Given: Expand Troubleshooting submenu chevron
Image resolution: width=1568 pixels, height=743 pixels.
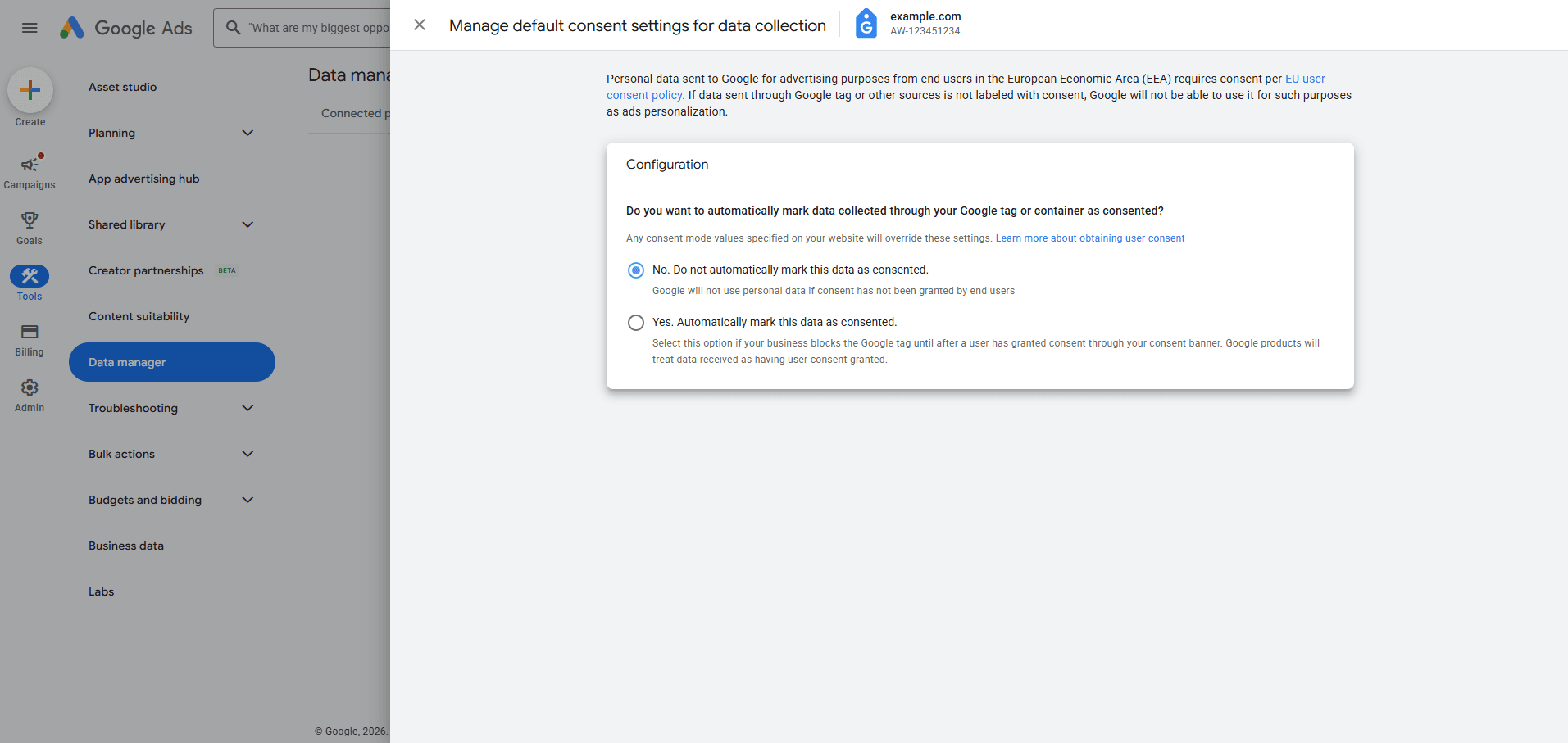Looking at the screenshot, I should [x=248, y=408].
